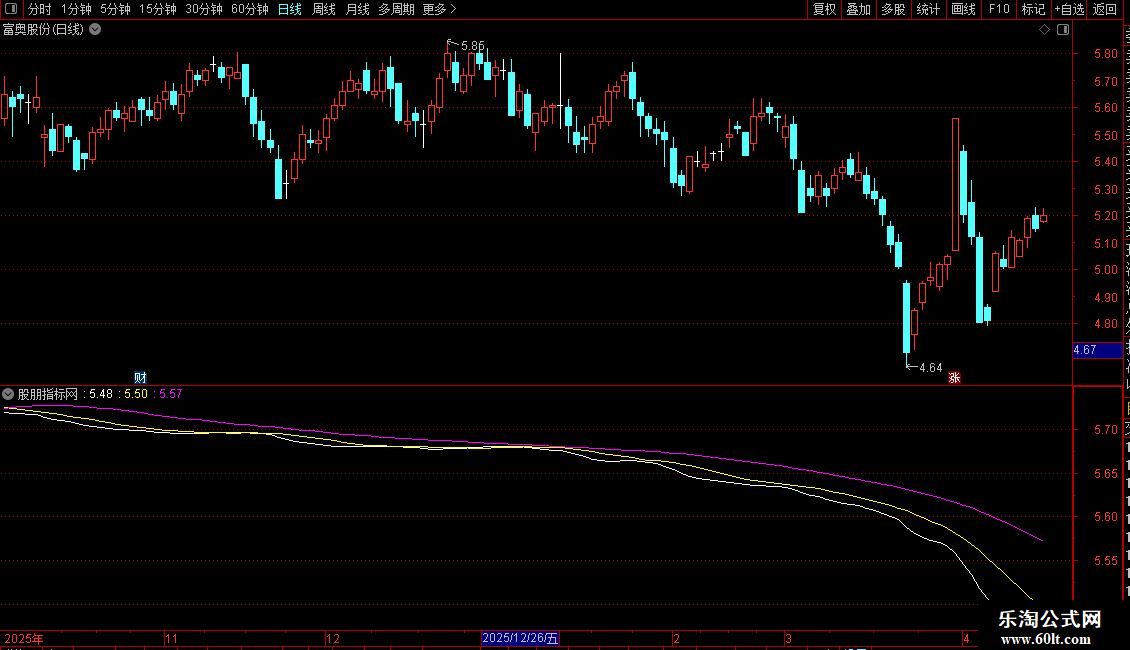
Task: Select the 日线 daily tab
Action: tap(290, 9)
